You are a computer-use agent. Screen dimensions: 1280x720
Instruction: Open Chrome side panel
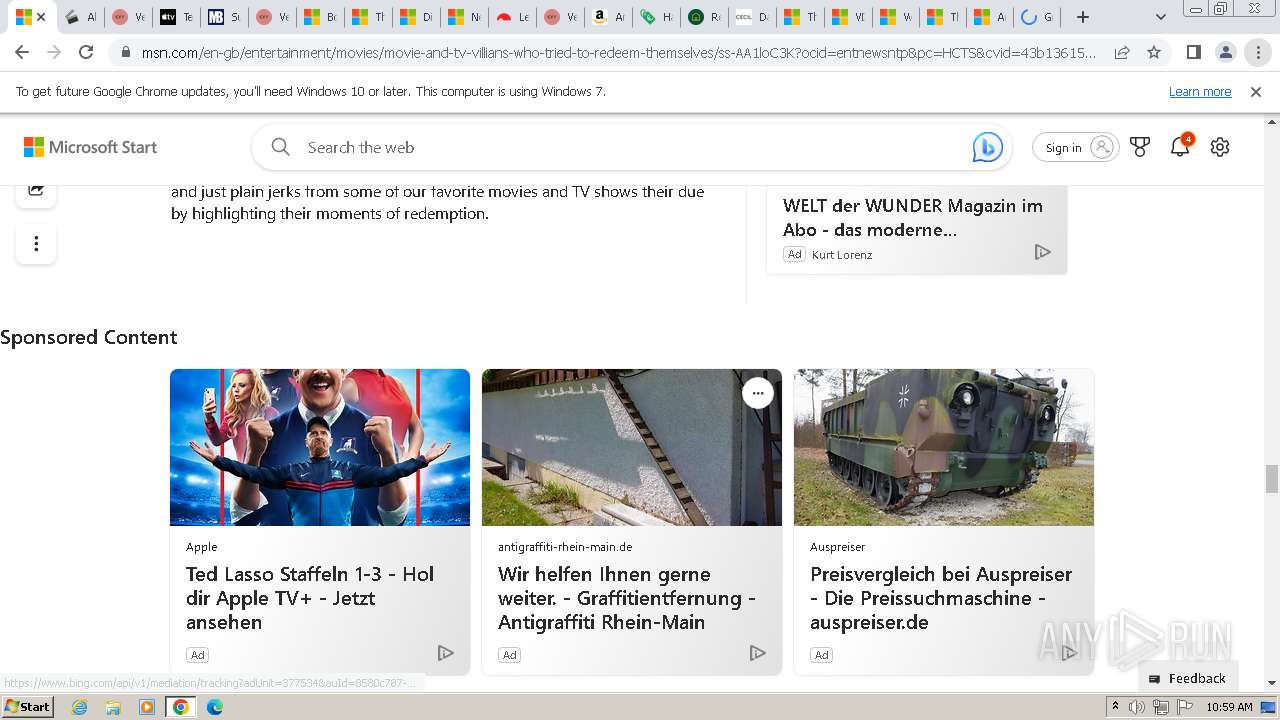1193,52
